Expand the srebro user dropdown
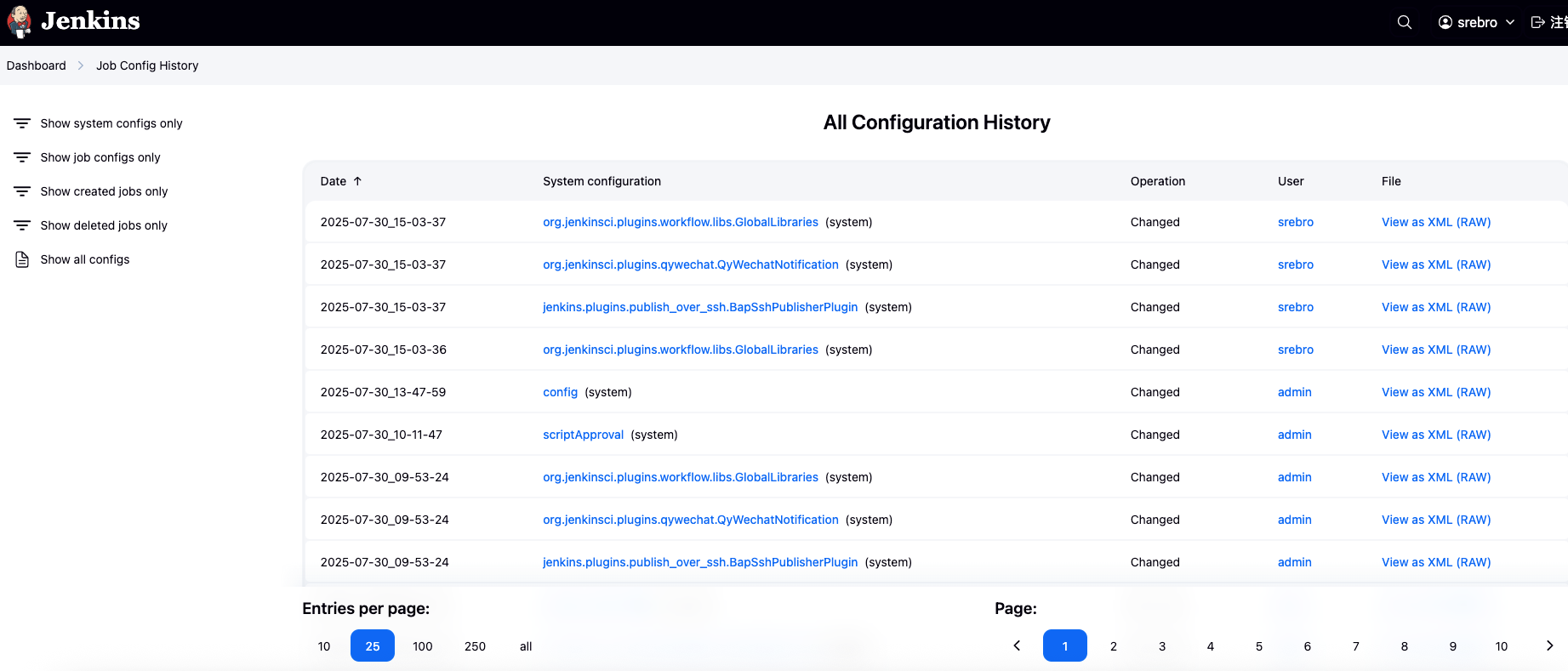Screen dimensions: 1568x671 (x=1510, y=22)
